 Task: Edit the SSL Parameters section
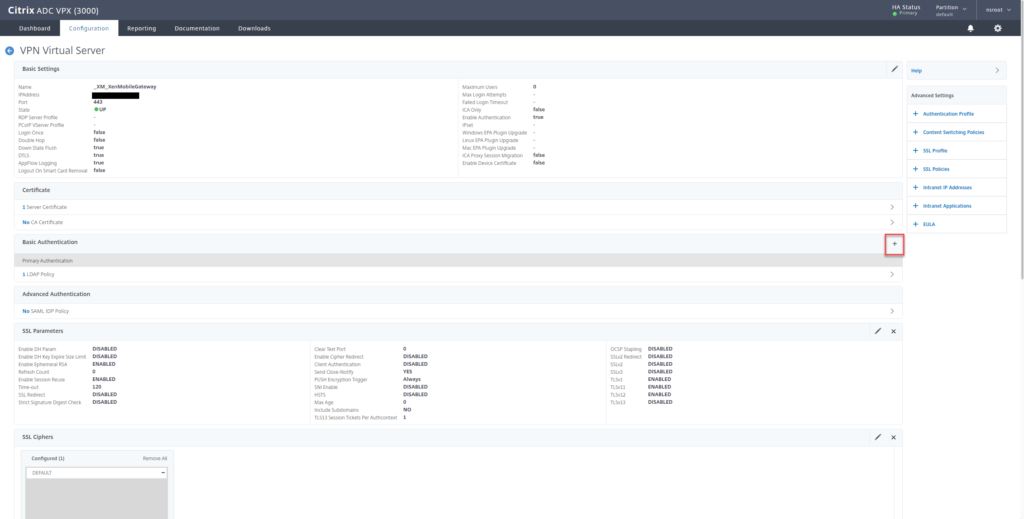pyautogui.click(x=878, y=330)
